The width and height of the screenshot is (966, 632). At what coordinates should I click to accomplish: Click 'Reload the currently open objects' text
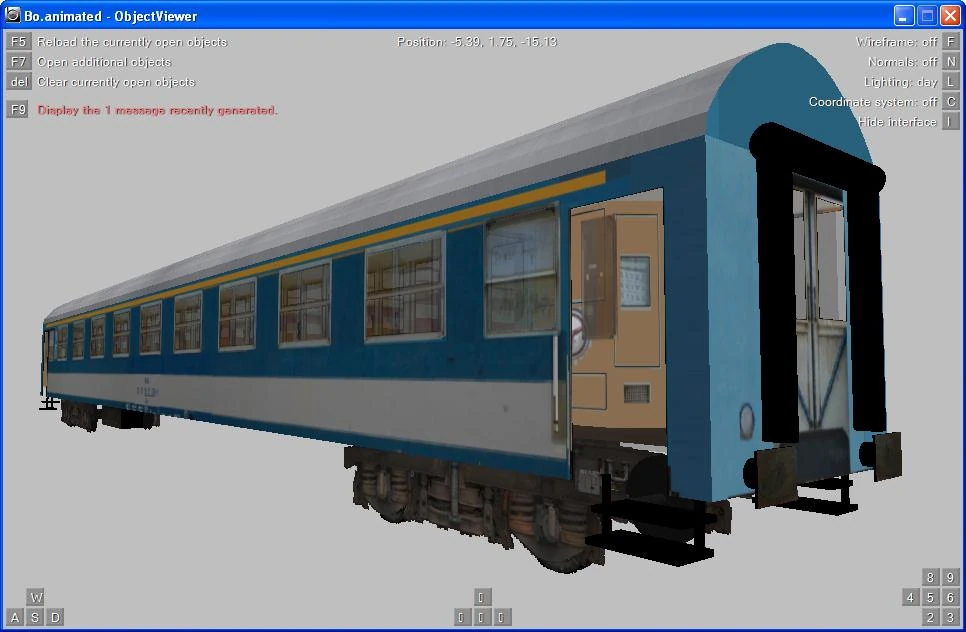click(x=132, y=42)
